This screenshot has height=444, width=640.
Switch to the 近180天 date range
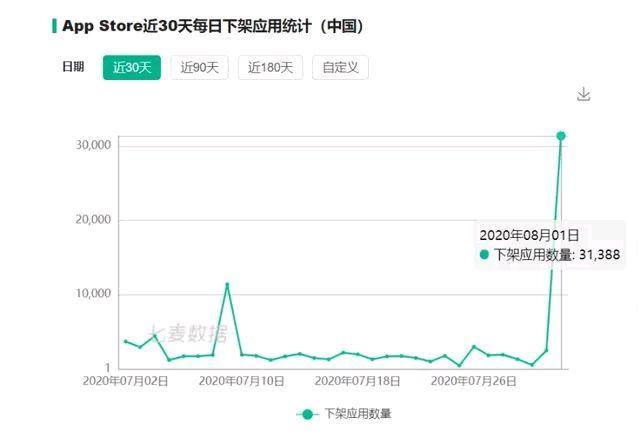[271, 67]
